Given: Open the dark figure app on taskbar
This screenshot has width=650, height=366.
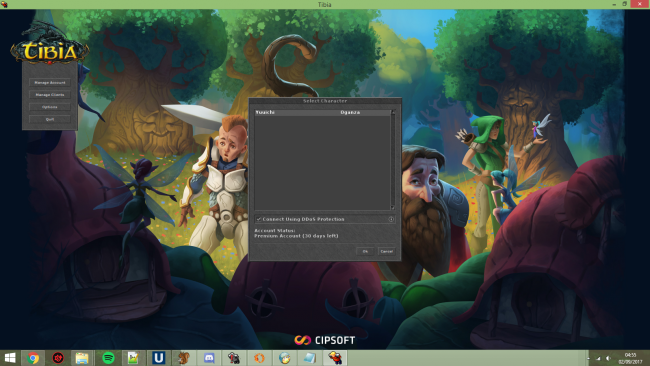Looking at the screenshot, I should click(234, 358).
